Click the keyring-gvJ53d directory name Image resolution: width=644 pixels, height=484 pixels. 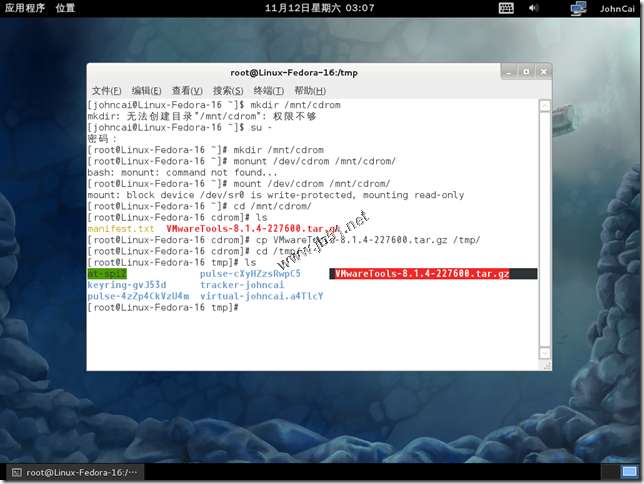coord(127,285)
